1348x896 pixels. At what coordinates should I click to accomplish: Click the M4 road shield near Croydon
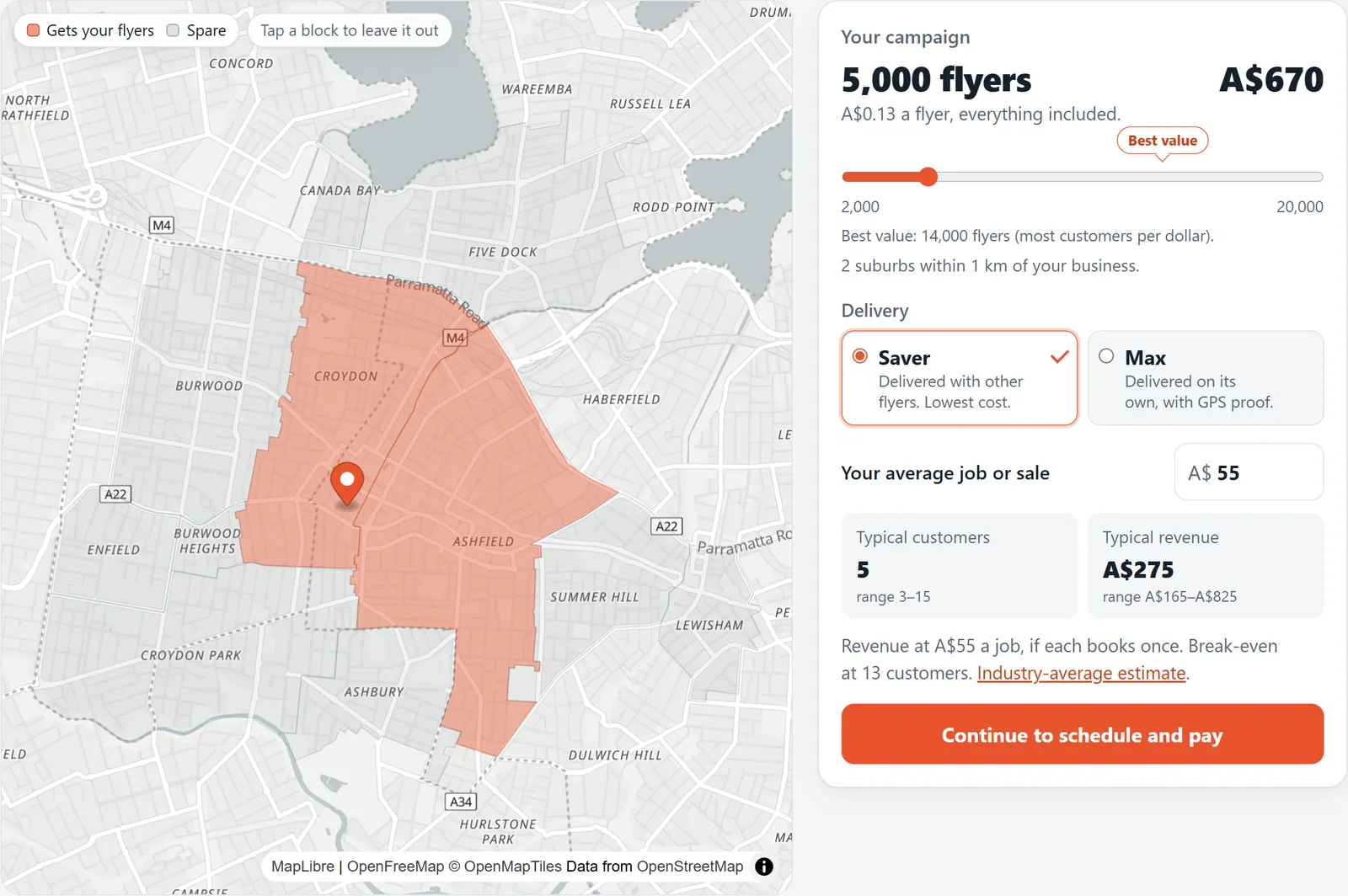tap(455, 338)
